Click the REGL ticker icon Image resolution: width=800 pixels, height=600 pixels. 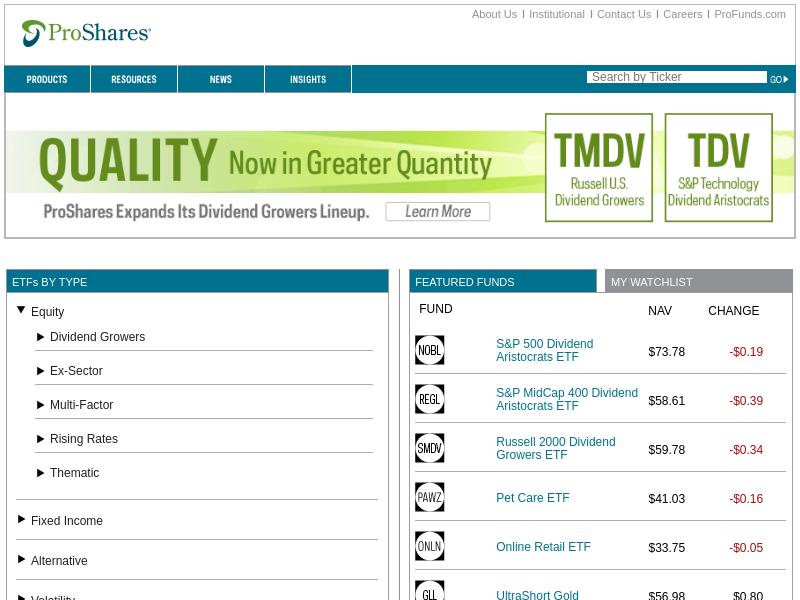(430, 399)
